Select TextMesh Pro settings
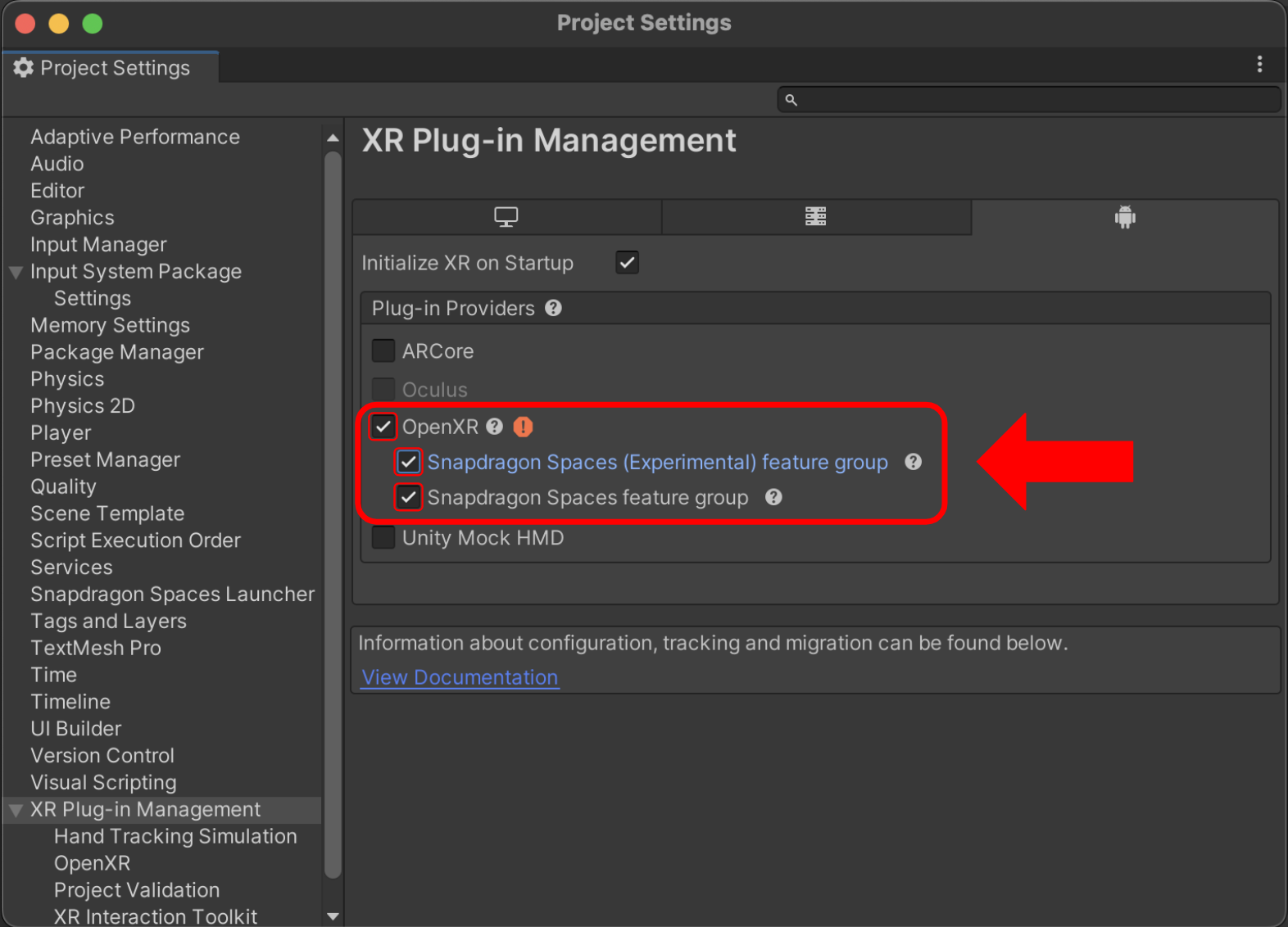This screenshot has width=1288, height=927. click(x=96, y=648)
